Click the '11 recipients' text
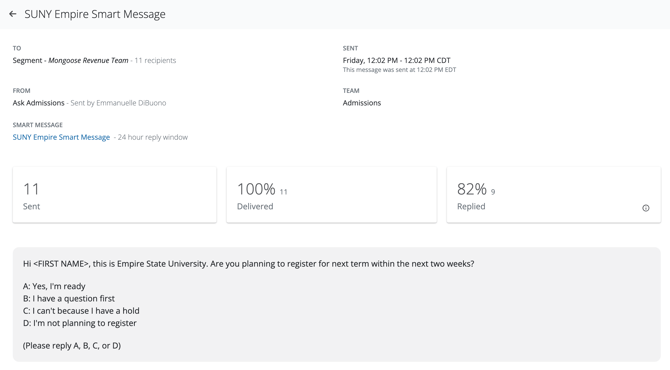Screen dimensions: 670x370 [155, 60]
